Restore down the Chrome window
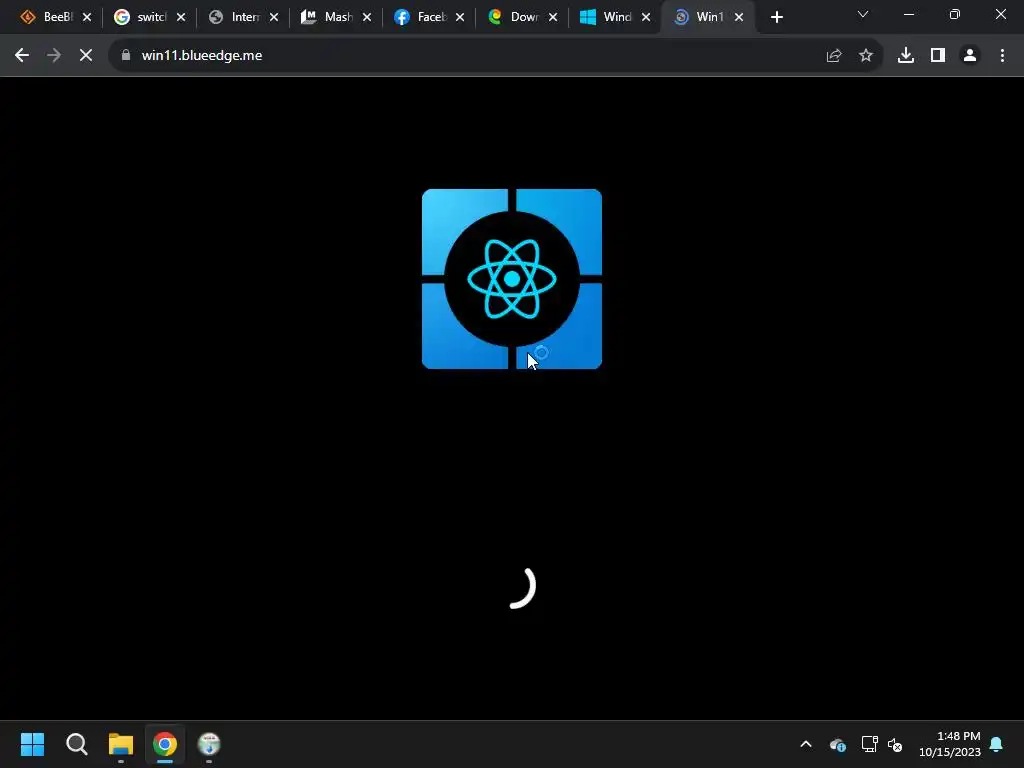The image size is (1024, 768). [955, 14]
